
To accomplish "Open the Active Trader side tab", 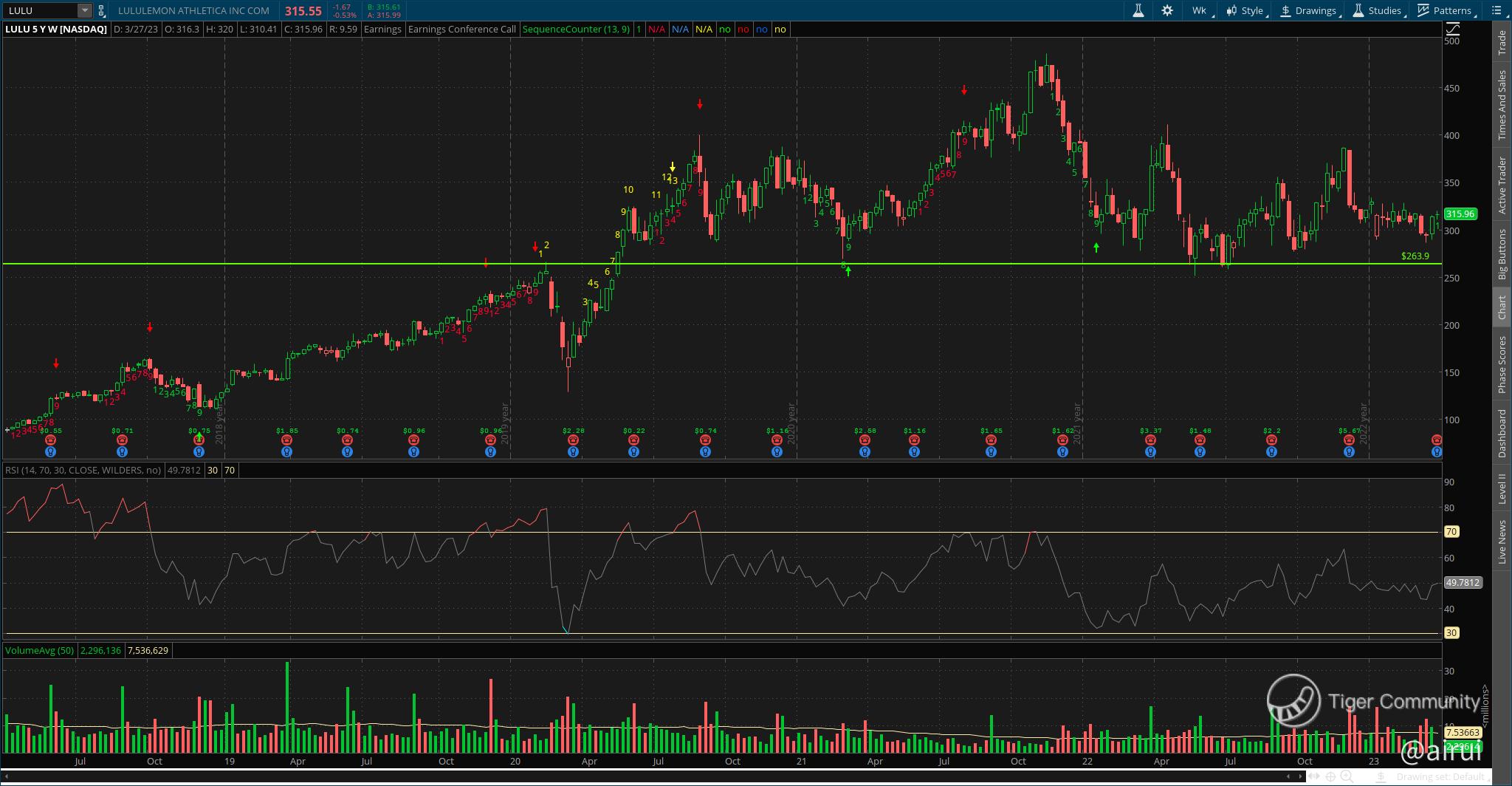I will point(1502,185).
